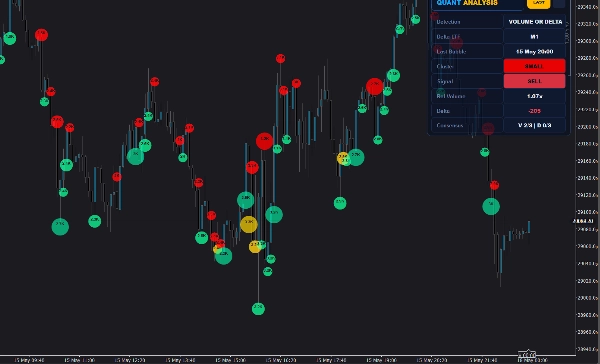The width and height of the screenshot is (600, 364).
Task: Click the V 2/3 | D 0/3 consensus value
Action: click(535, 126)
